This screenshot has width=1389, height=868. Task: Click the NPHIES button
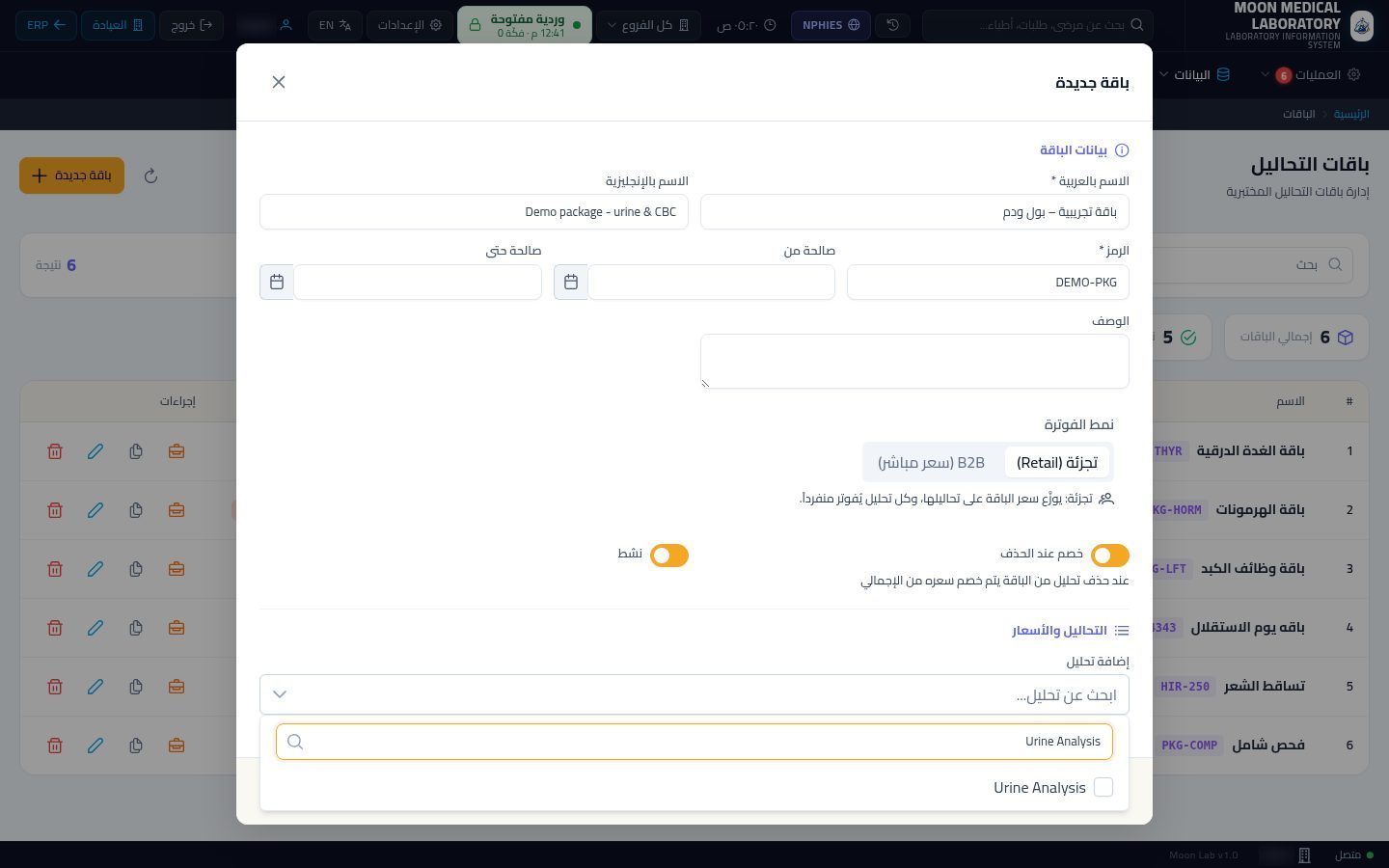831,25
